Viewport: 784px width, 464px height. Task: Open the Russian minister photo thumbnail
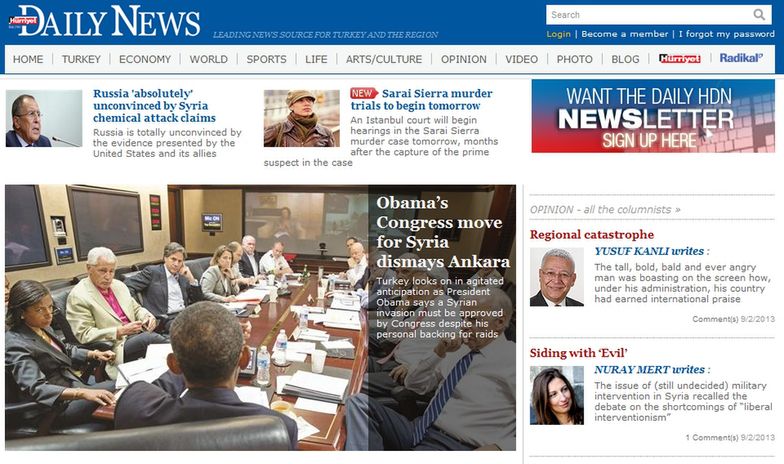pyautogui.click(x=44, y=118)
